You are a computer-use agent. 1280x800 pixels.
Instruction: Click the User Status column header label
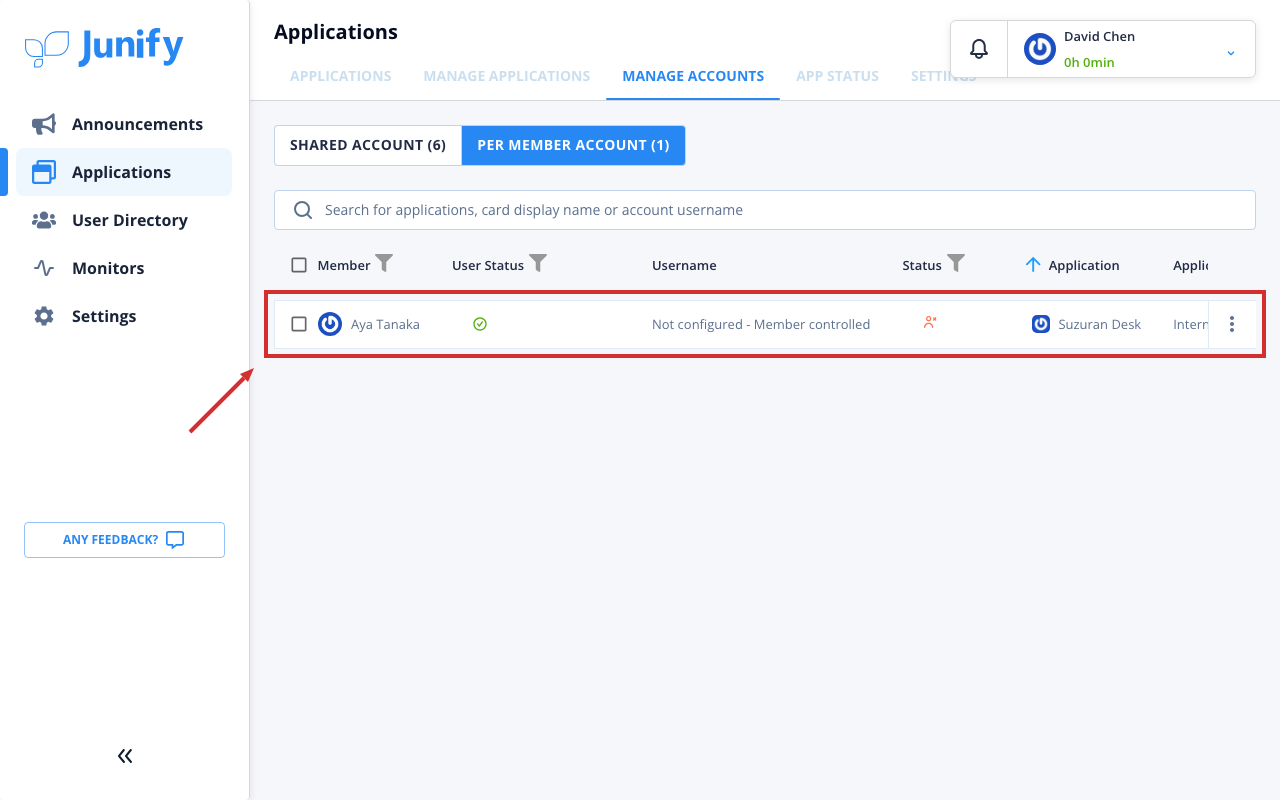488,265
